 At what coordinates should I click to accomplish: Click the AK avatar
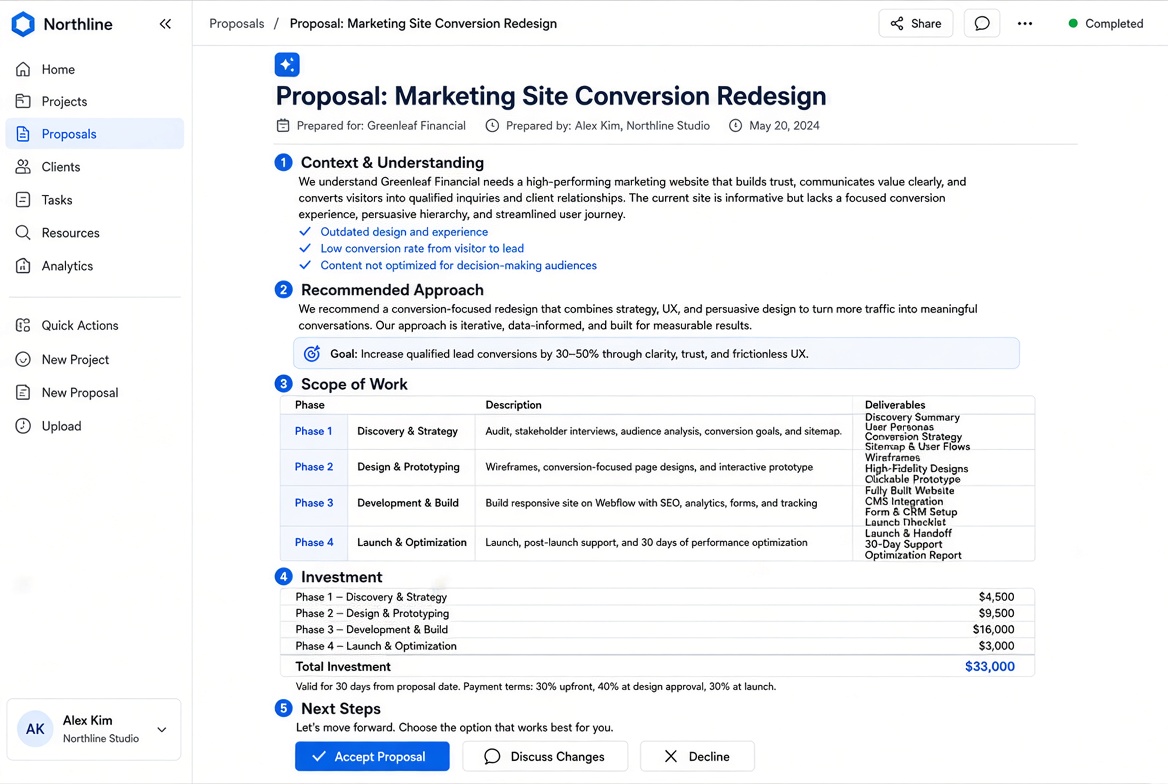click(x=35, y=729)
